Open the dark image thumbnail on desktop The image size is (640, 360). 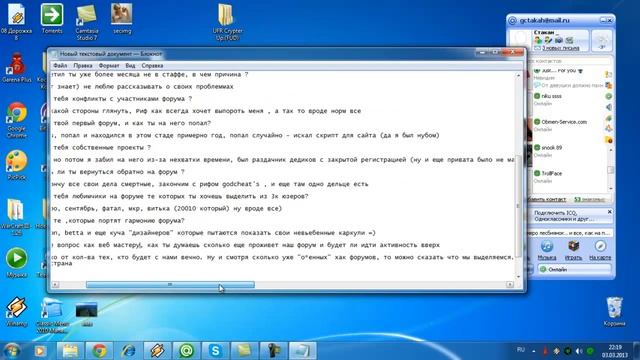click(x=87, y=313)
